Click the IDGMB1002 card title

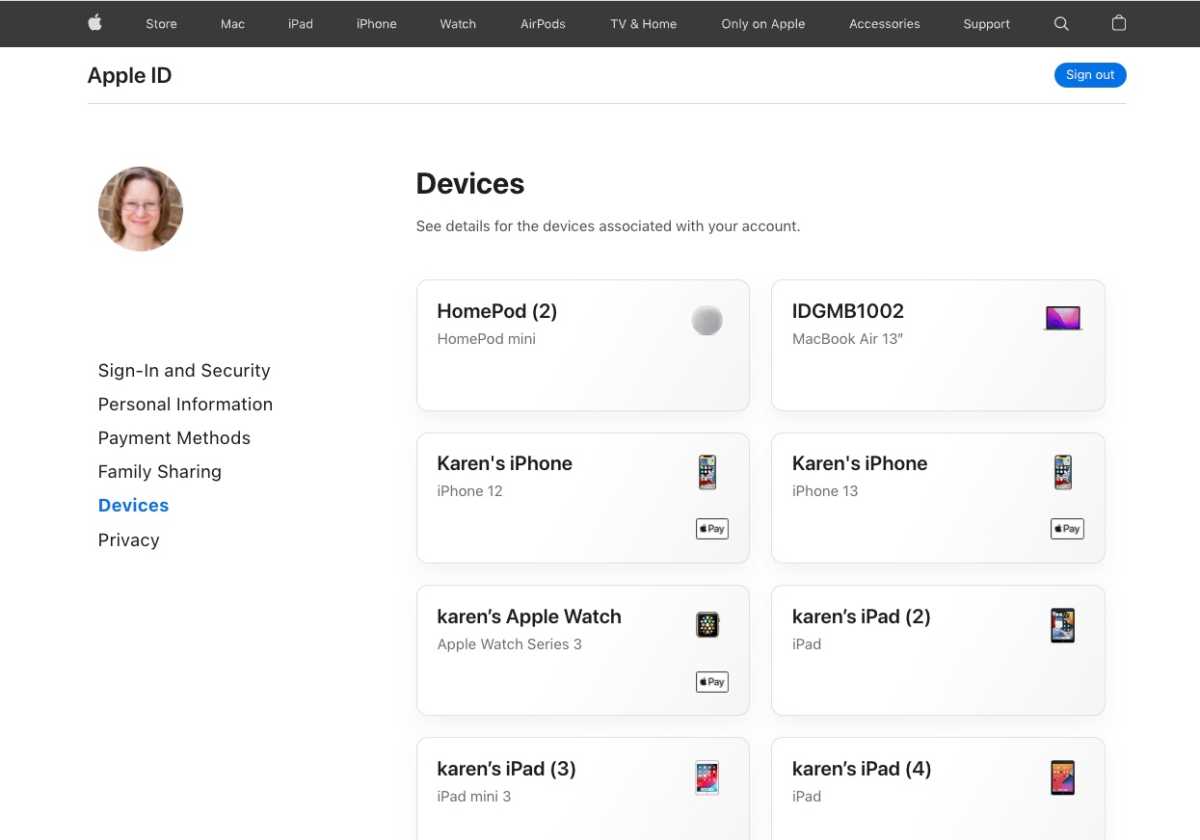(x=848, y=311)
